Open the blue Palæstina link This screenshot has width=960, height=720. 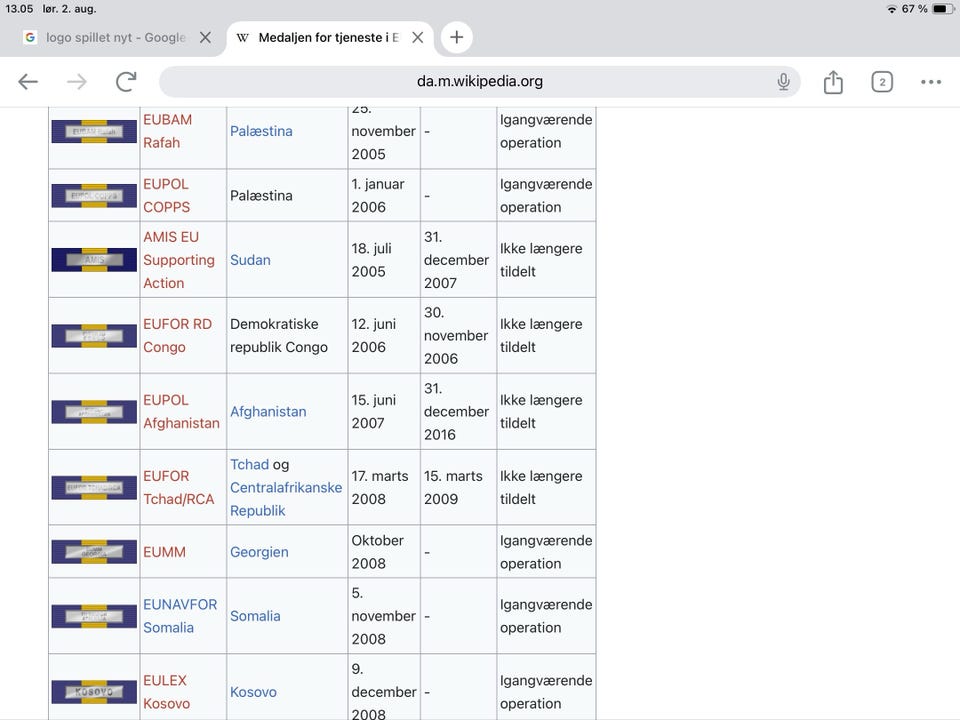pyautogui.click(x=261, y=131)
